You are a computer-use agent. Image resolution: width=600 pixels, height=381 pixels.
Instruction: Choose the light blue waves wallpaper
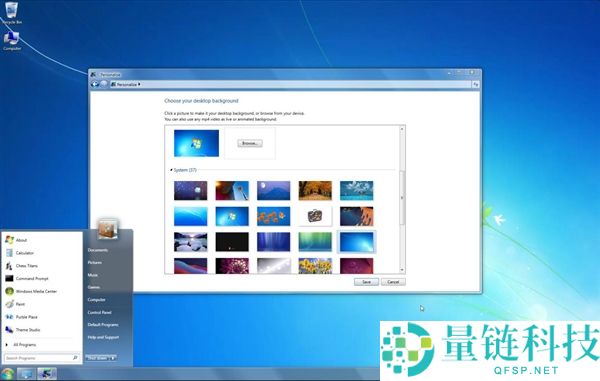point(191,216)
